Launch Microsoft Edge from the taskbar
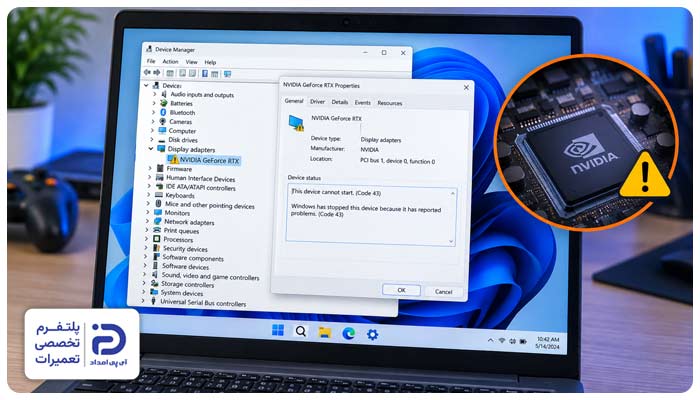 (x=348, y=333)
